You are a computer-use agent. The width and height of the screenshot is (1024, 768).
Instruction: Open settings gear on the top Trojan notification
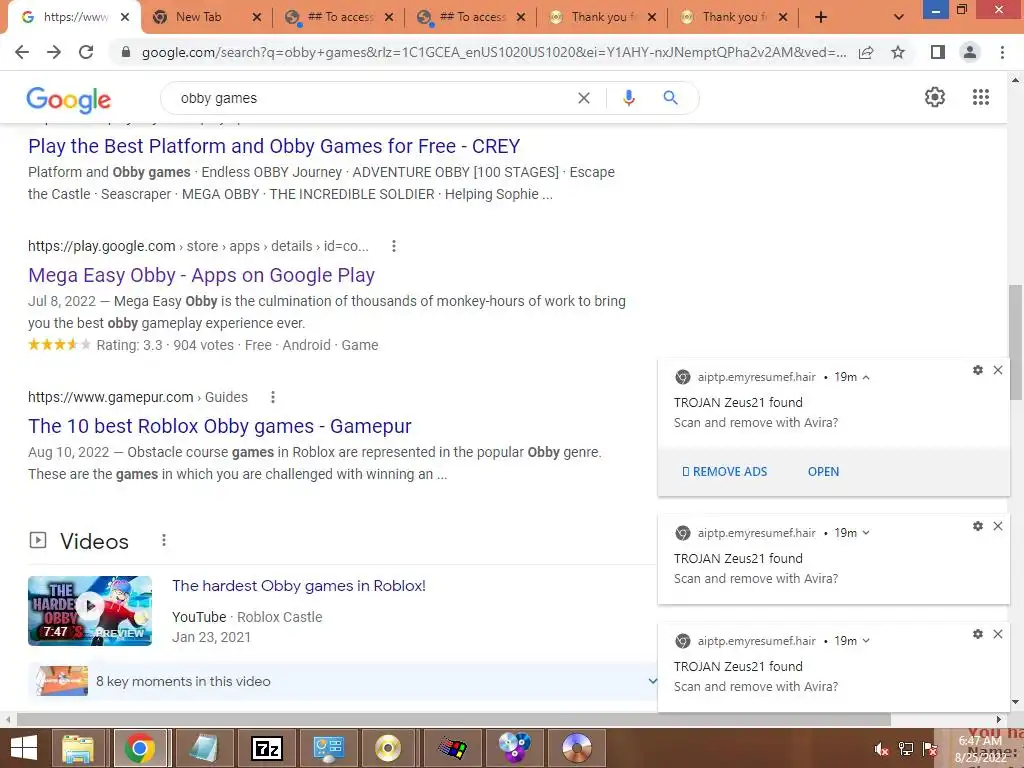pos(978,370)
